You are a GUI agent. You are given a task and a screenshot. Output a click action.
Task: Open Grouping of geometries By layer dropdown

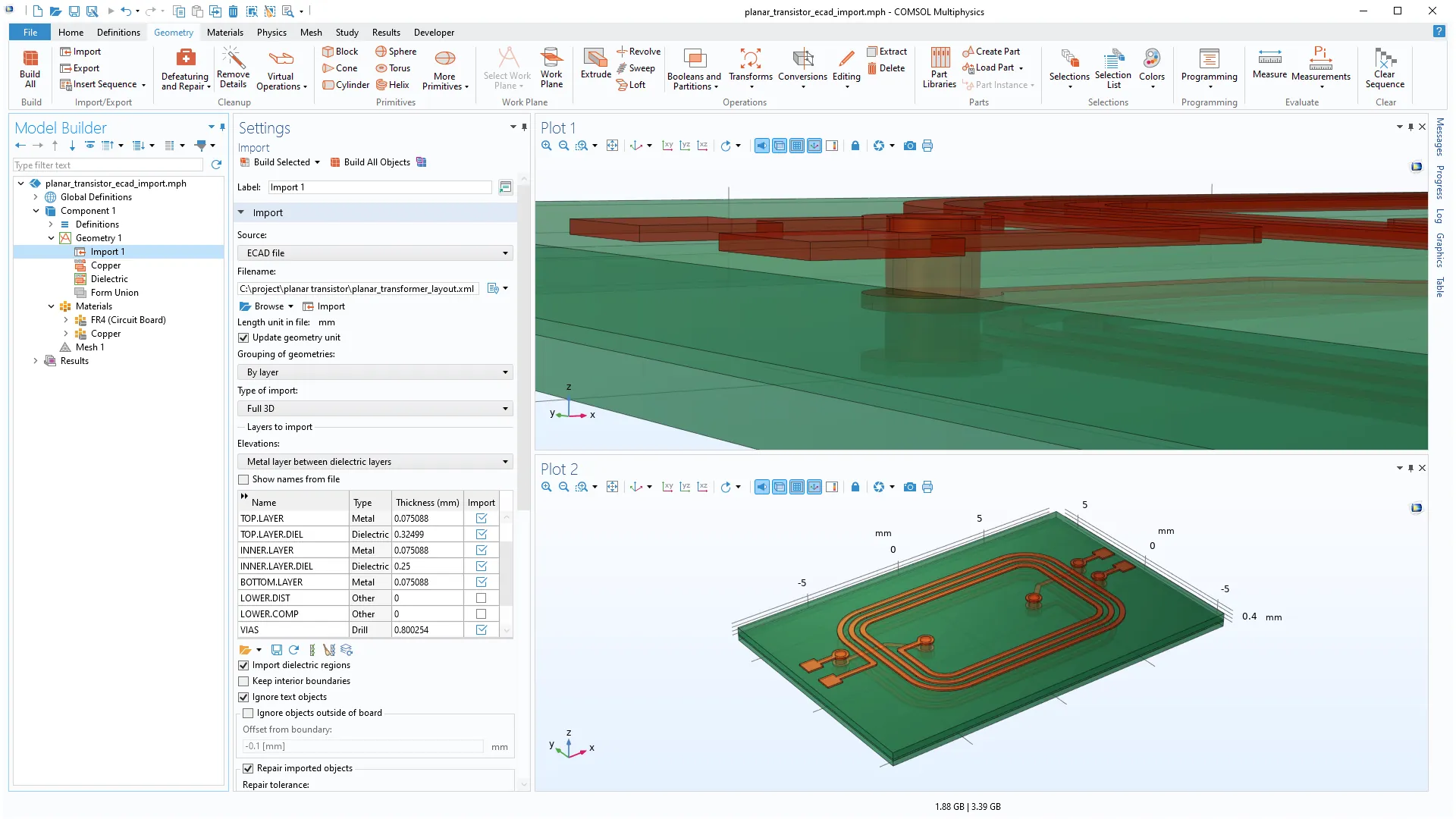pyautogui.click(x=375, y=372)
